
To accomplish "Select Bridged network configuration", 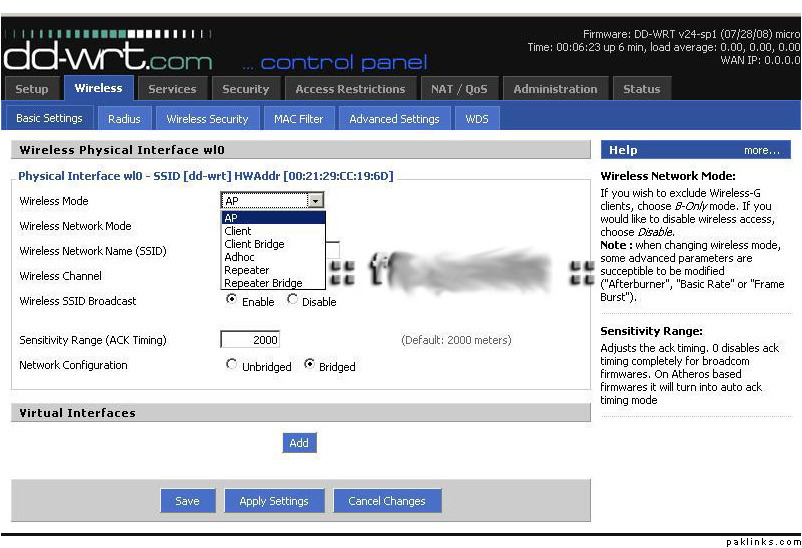I will pos(309,365).
